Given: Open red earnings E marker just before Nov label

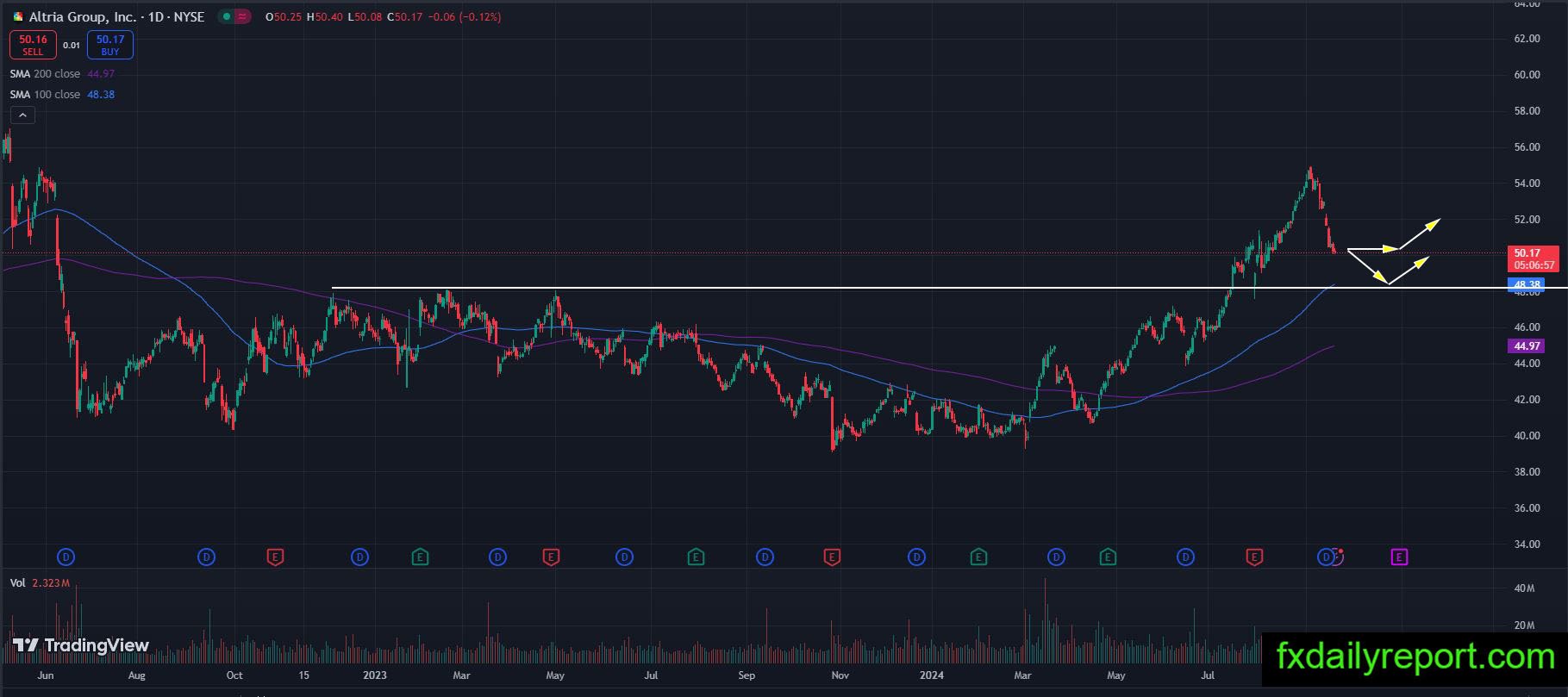Looking at the screenshot, I should (832, 557).
